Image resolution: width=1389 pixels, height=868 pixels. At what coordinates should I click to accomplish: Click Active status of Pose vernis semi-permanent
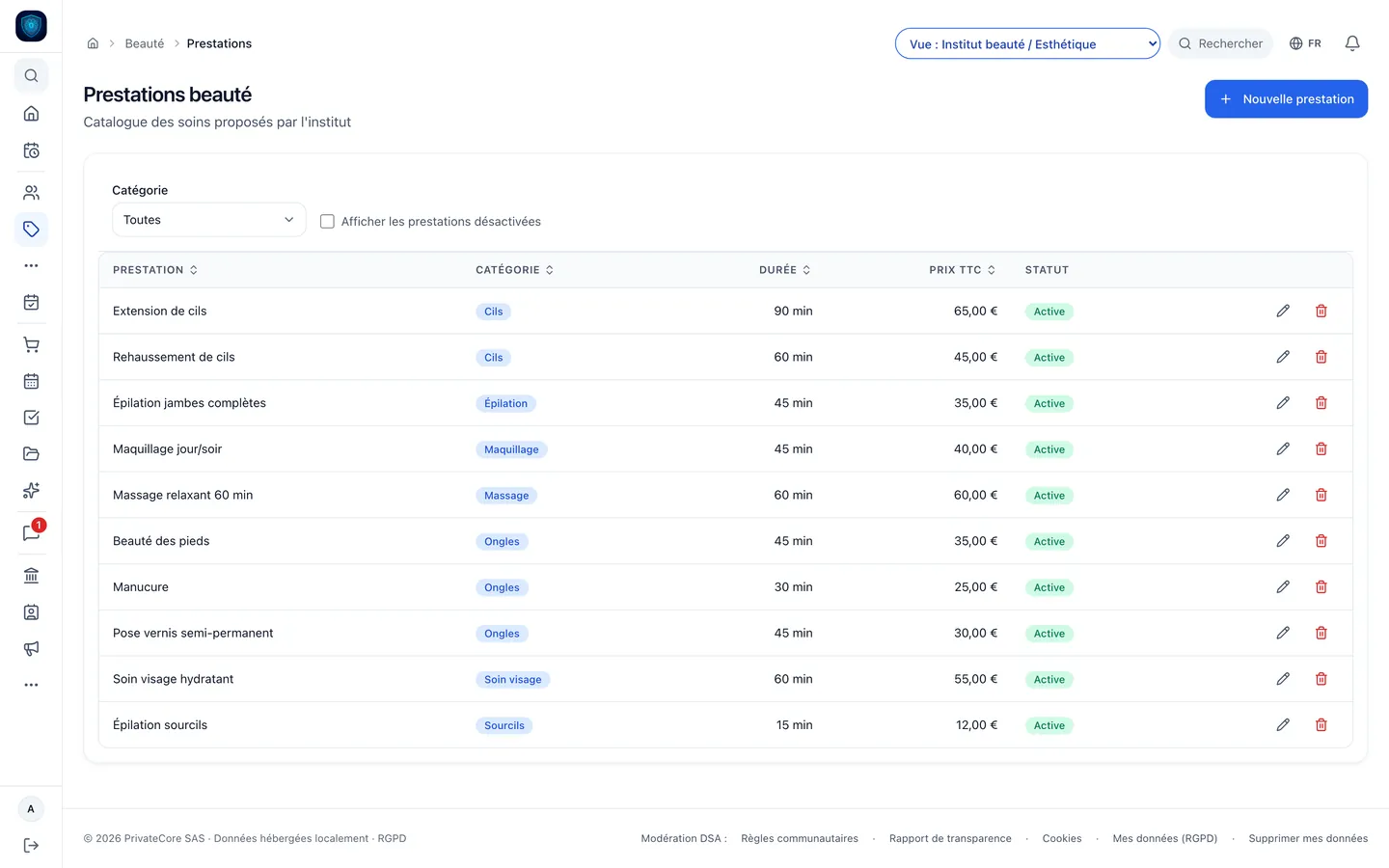pos(1049,634)
